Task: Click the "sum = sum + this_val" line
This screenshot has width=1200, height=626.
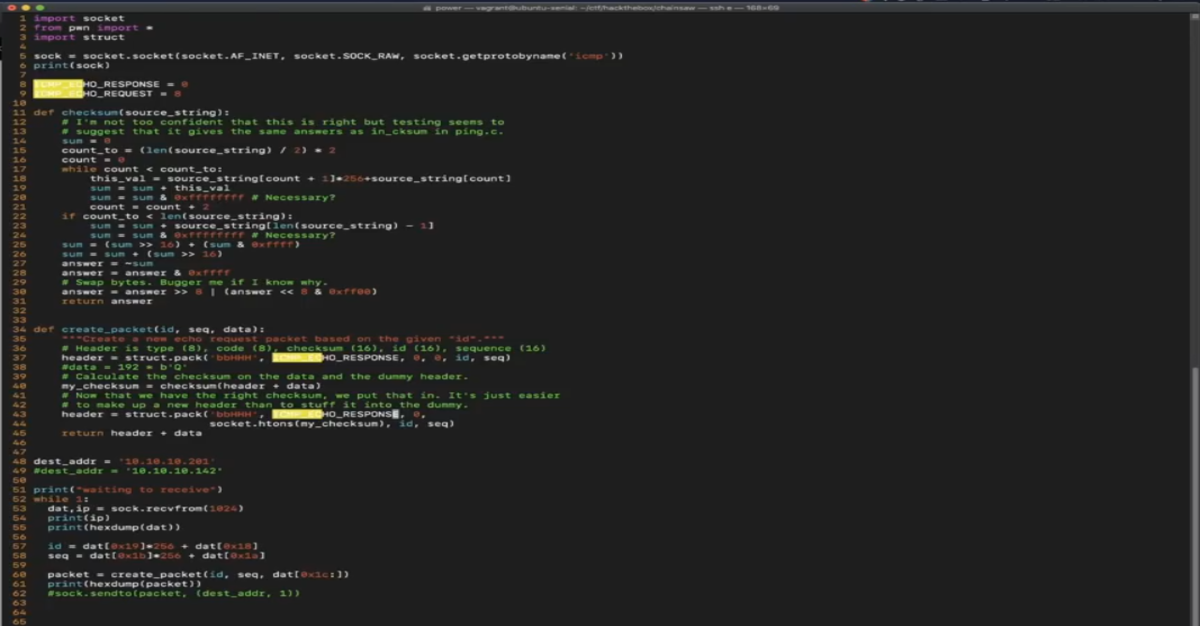Action: (x=160, y=188)
